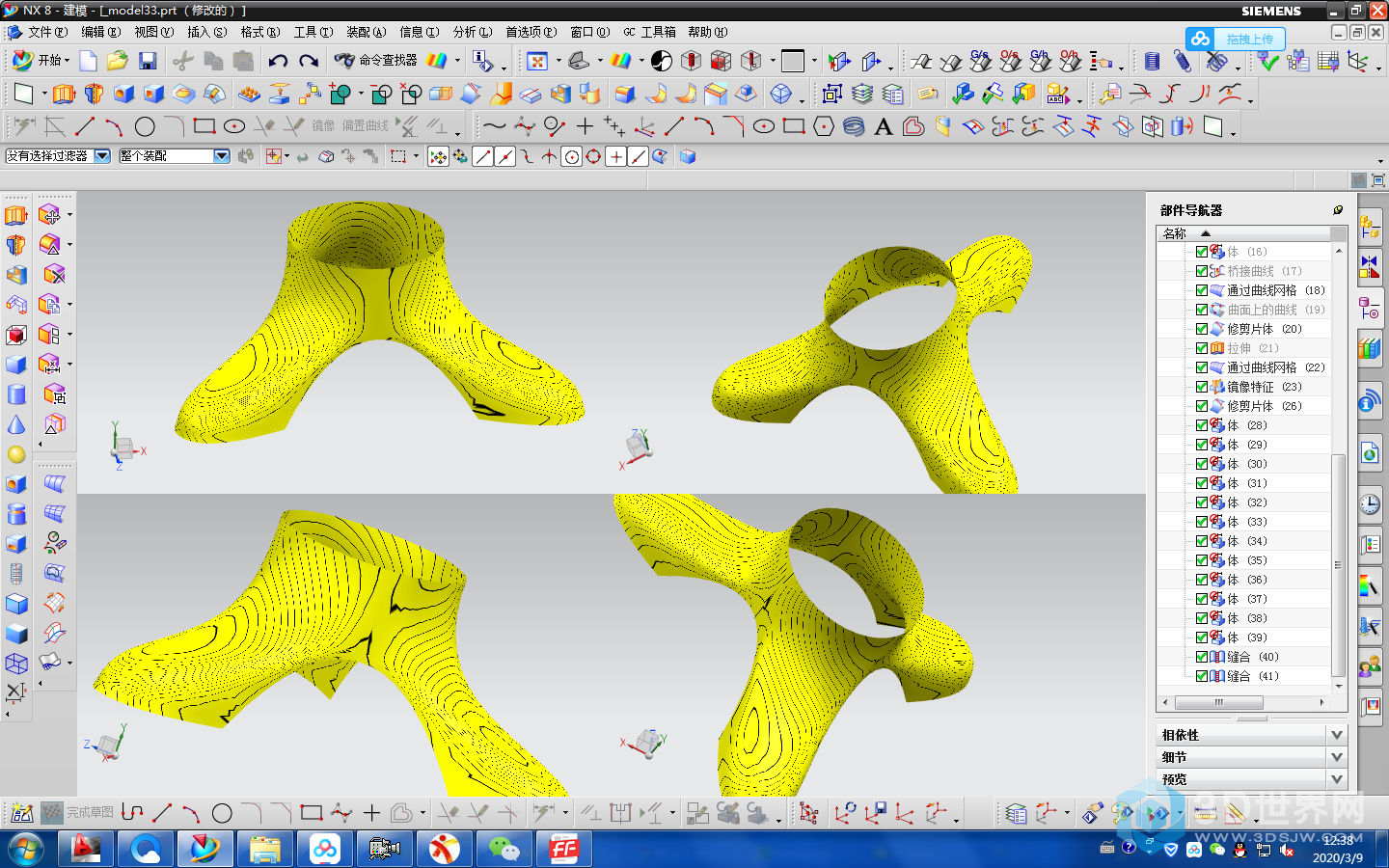
Task: Click the Cut scissors icon
Action: [182, 62]
